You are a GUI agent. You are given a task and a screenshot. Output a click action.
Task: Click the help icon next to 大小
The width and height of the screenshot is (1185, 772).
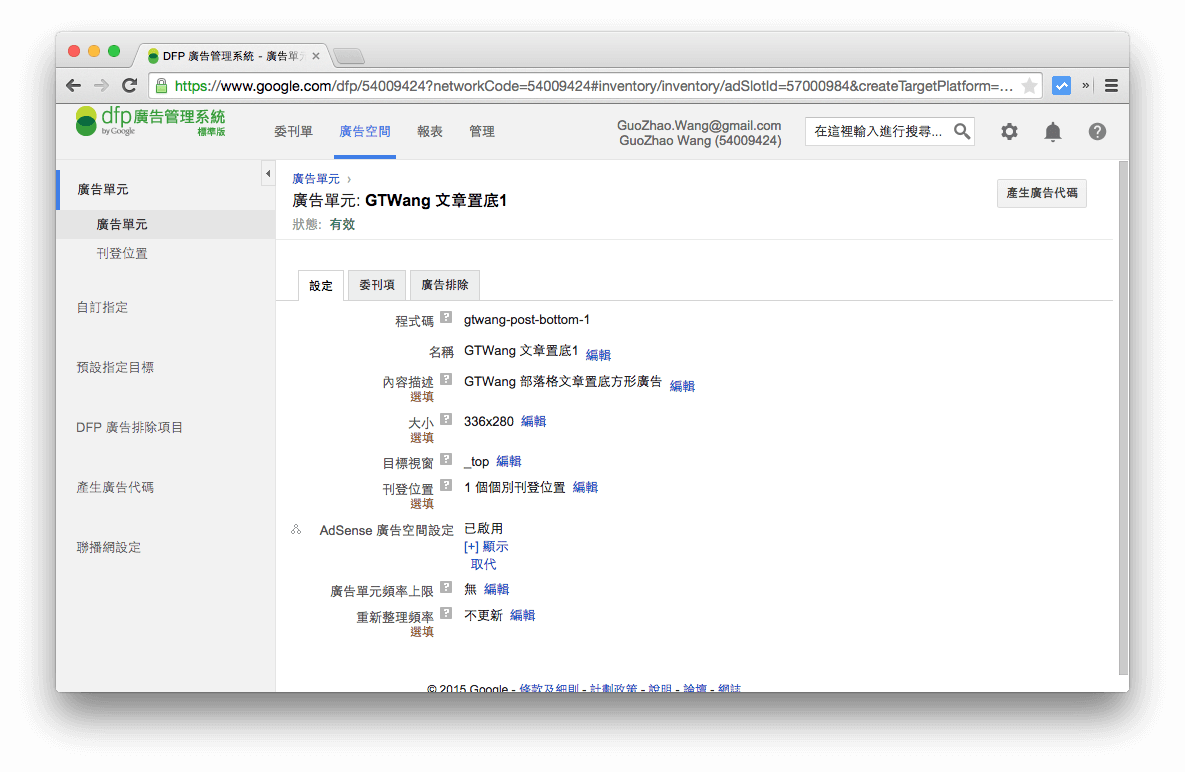point(447,420)
